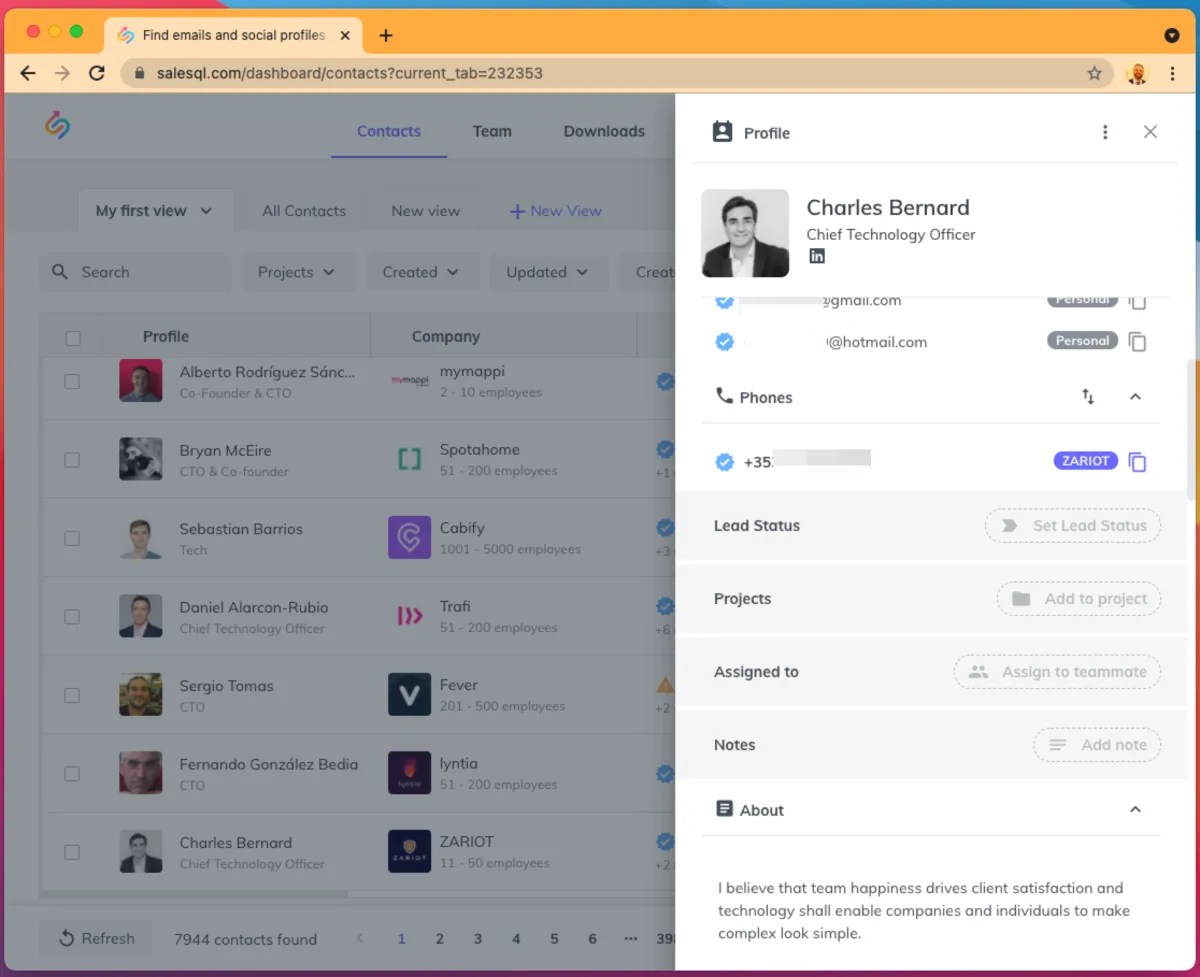Image resolution: width=1200 pixels, height=977 pixels.
Task: Click into the contacts Search field
Action: pos(140,272)
